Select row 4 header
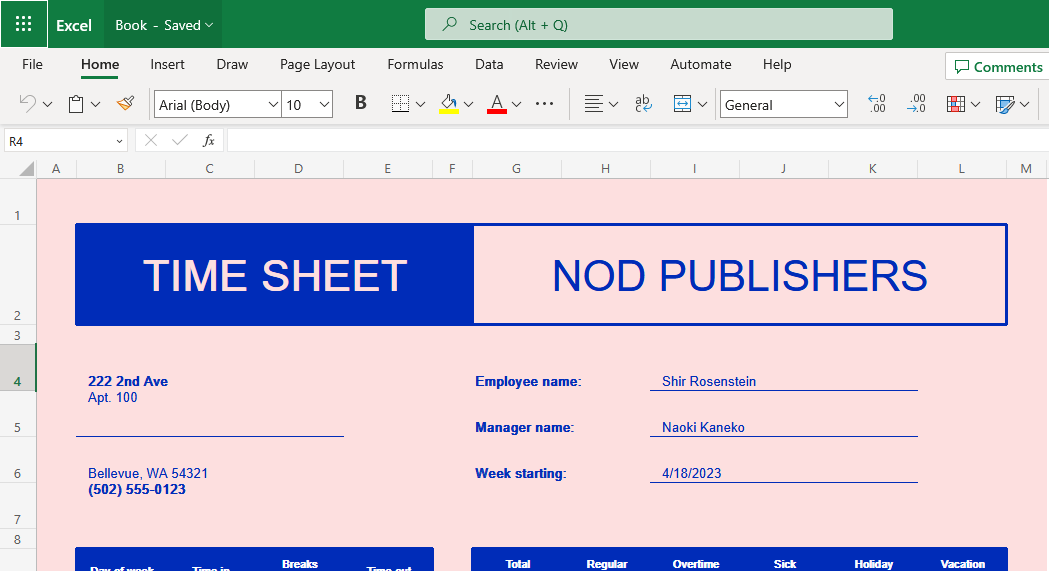Viewport: 1049px width, 571px height. tap(17, 368)
